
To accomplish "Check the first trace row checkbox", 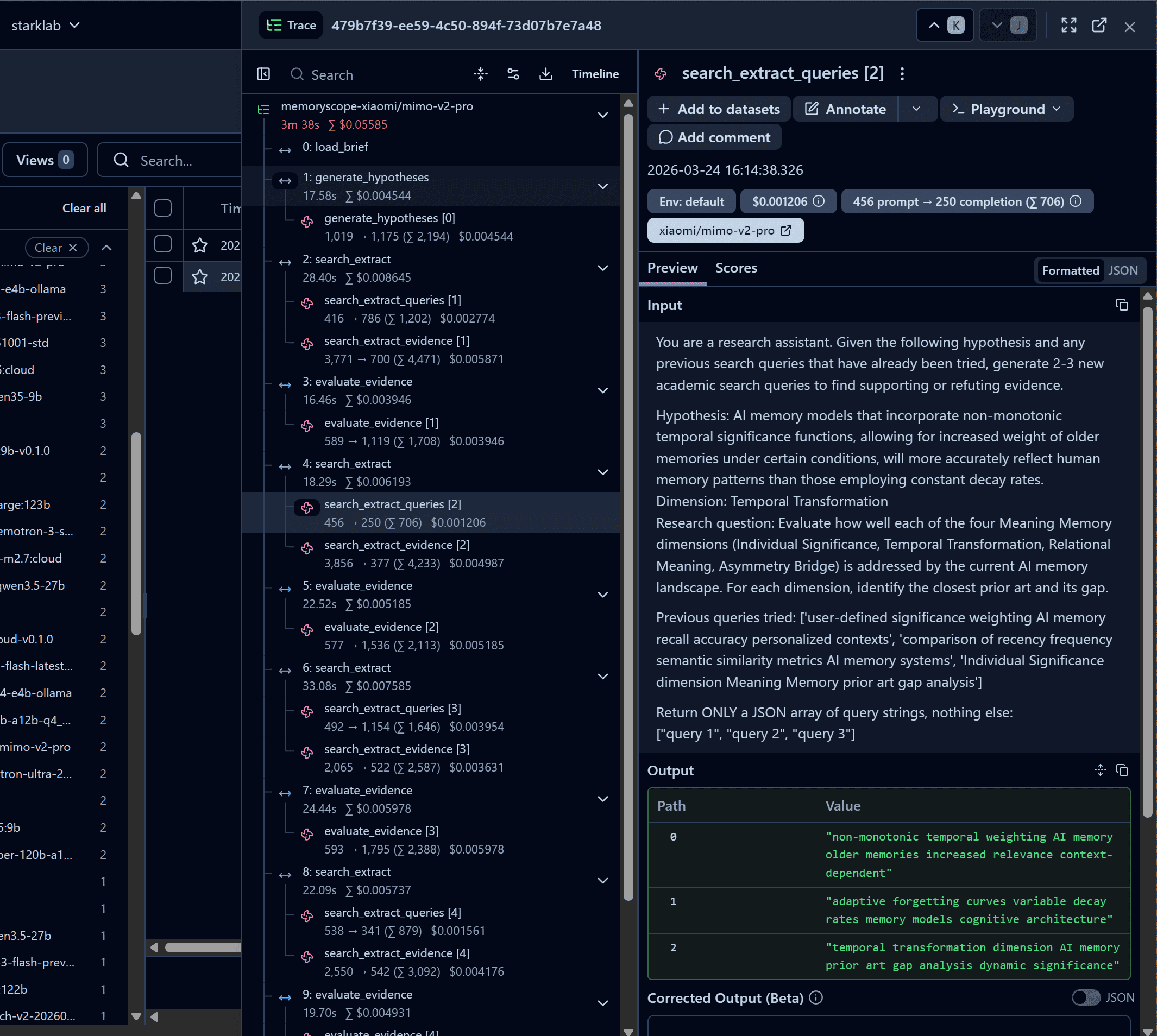I will [163, 244].
